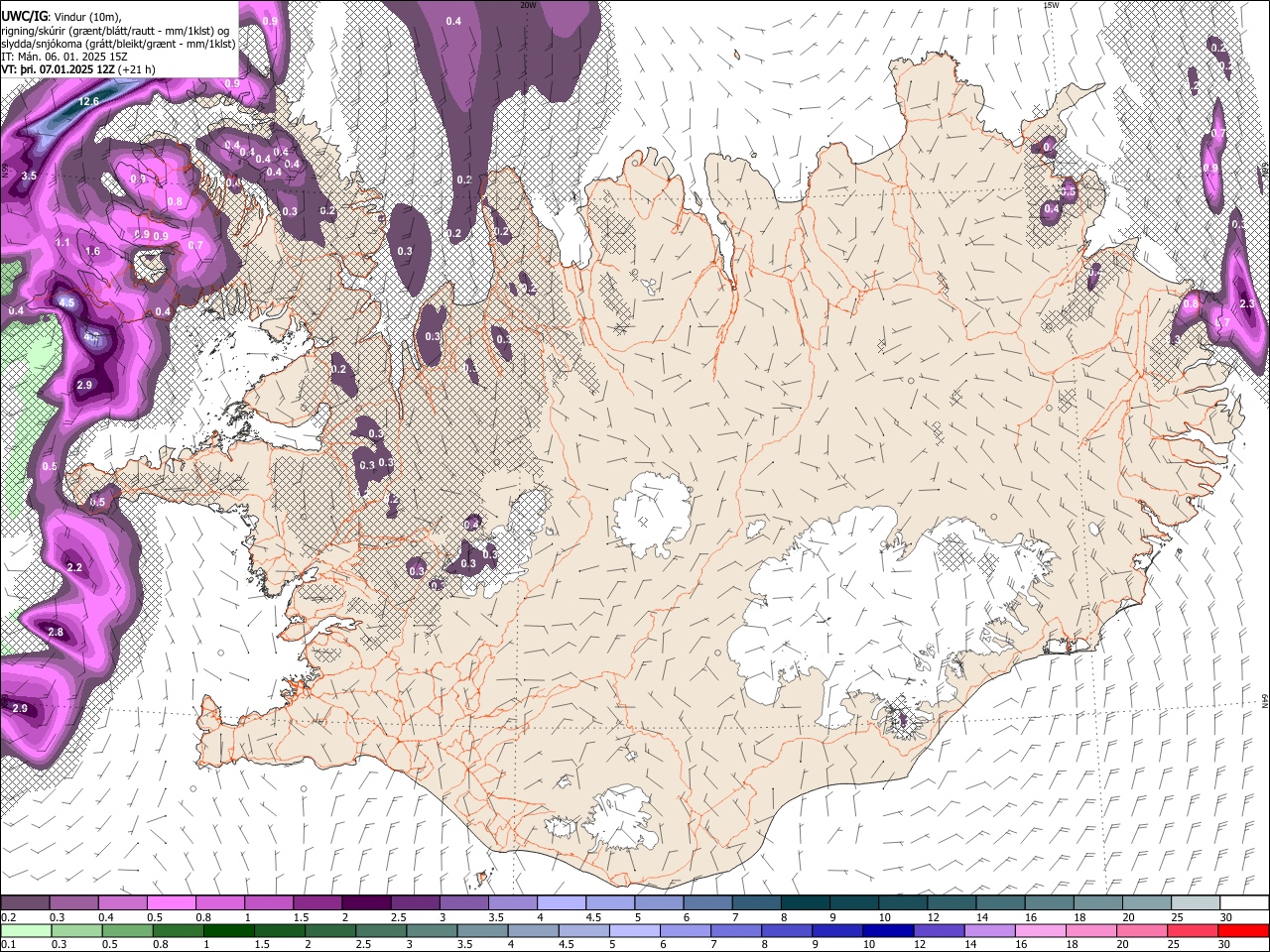Click the 2.8 precipitation value on the map

pos(56,633)
